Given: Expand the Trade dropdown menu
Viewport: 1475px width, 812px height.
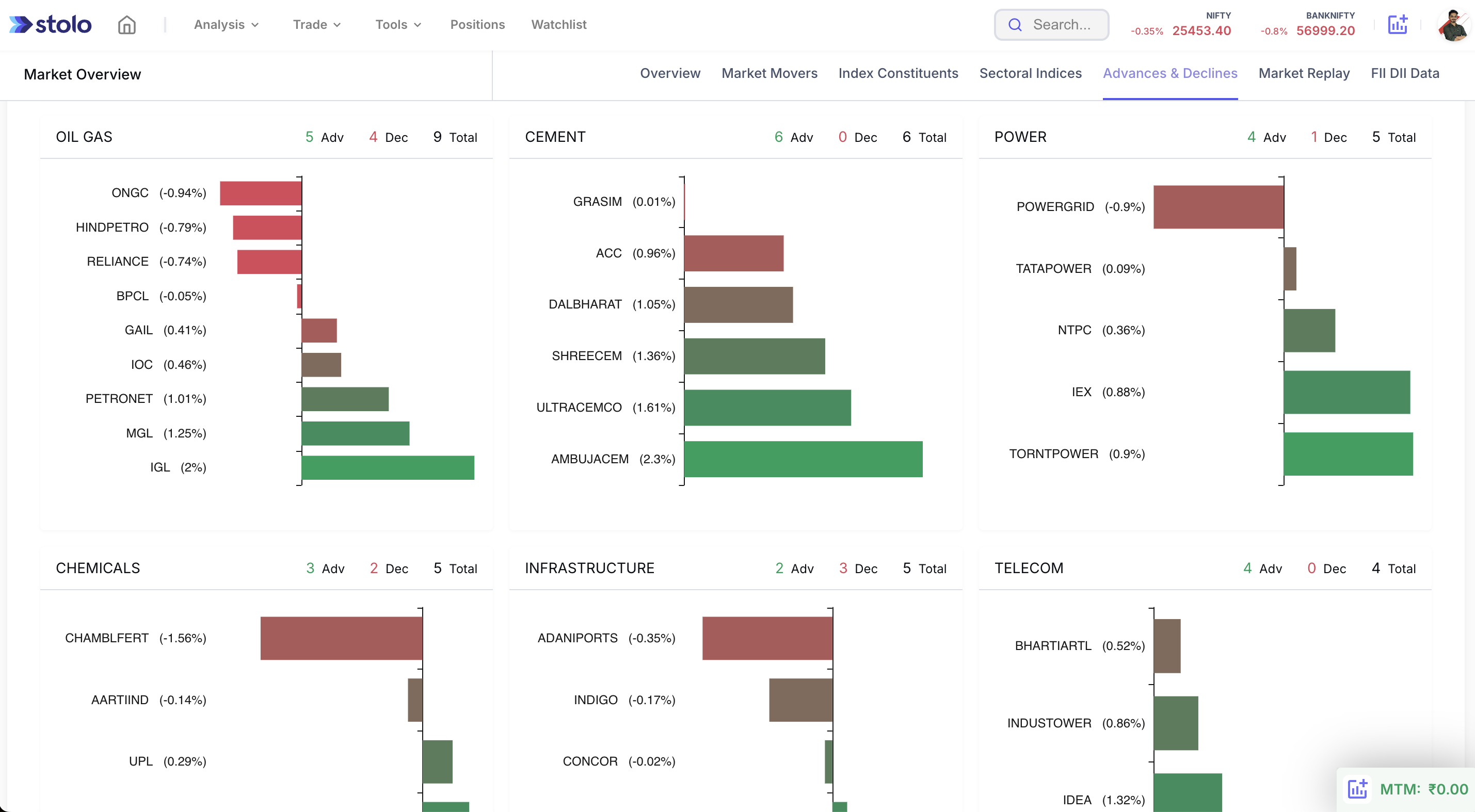Looking at the screenshot, I should click(x=317, y=25).
